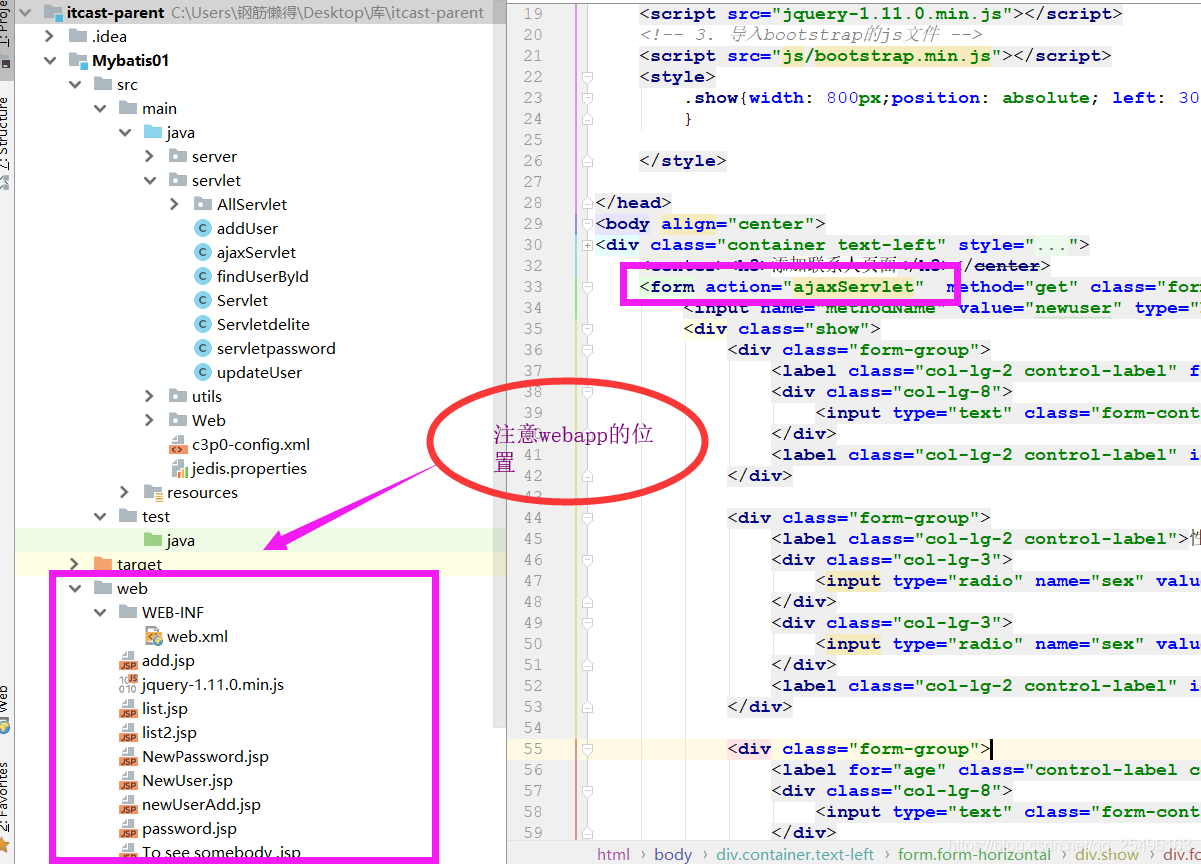Screen dimensions: 1201x864
Task: Click web.xml file icon
Action: [154, 636]
